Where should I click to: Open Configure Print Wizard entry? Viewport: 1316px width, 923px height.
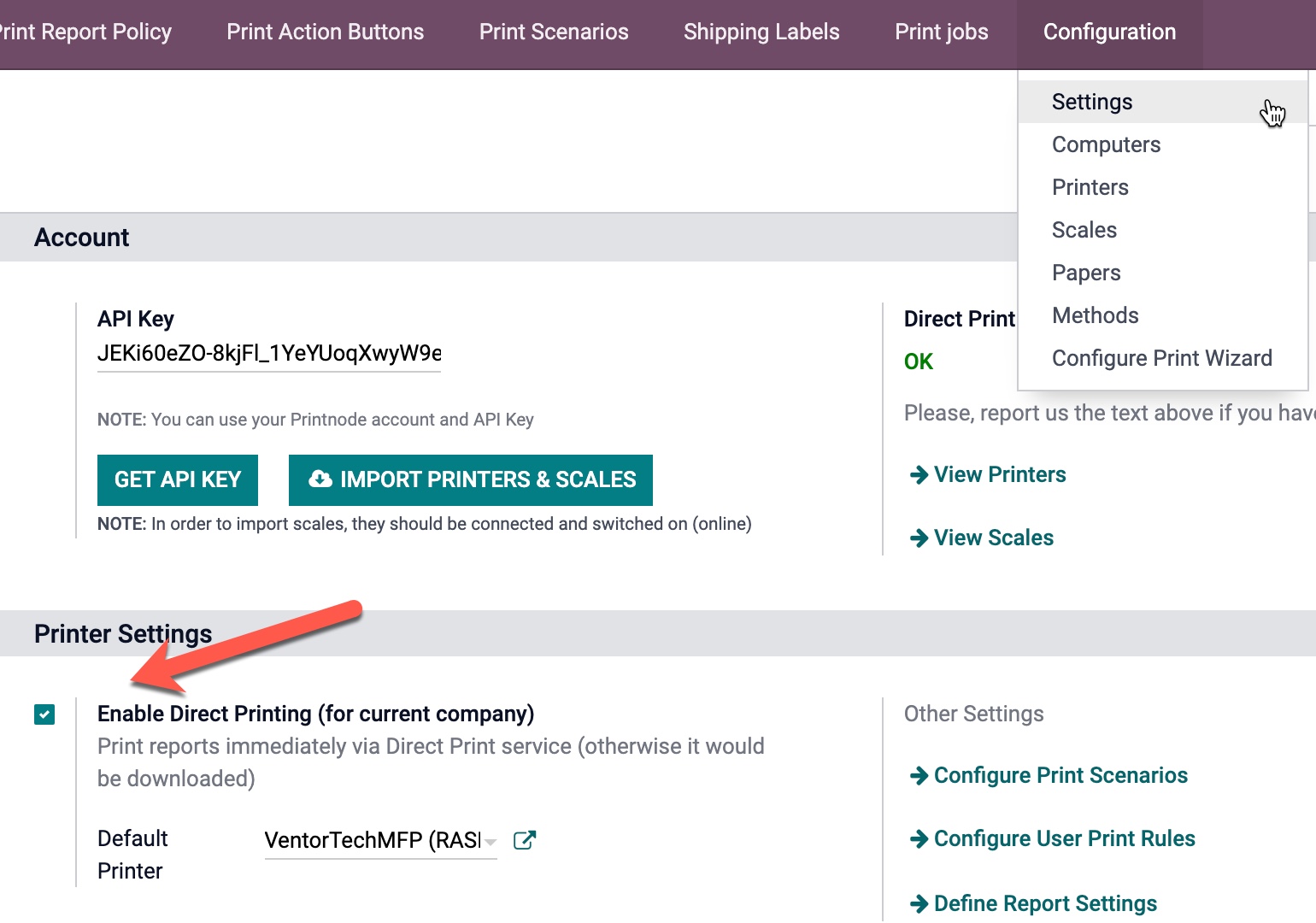tap(1162, 357)
